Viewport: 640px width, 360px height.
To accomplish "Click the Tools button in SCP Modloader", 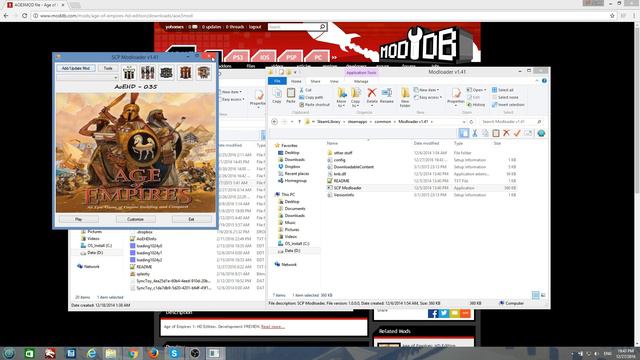I will [x=108, y=68].
